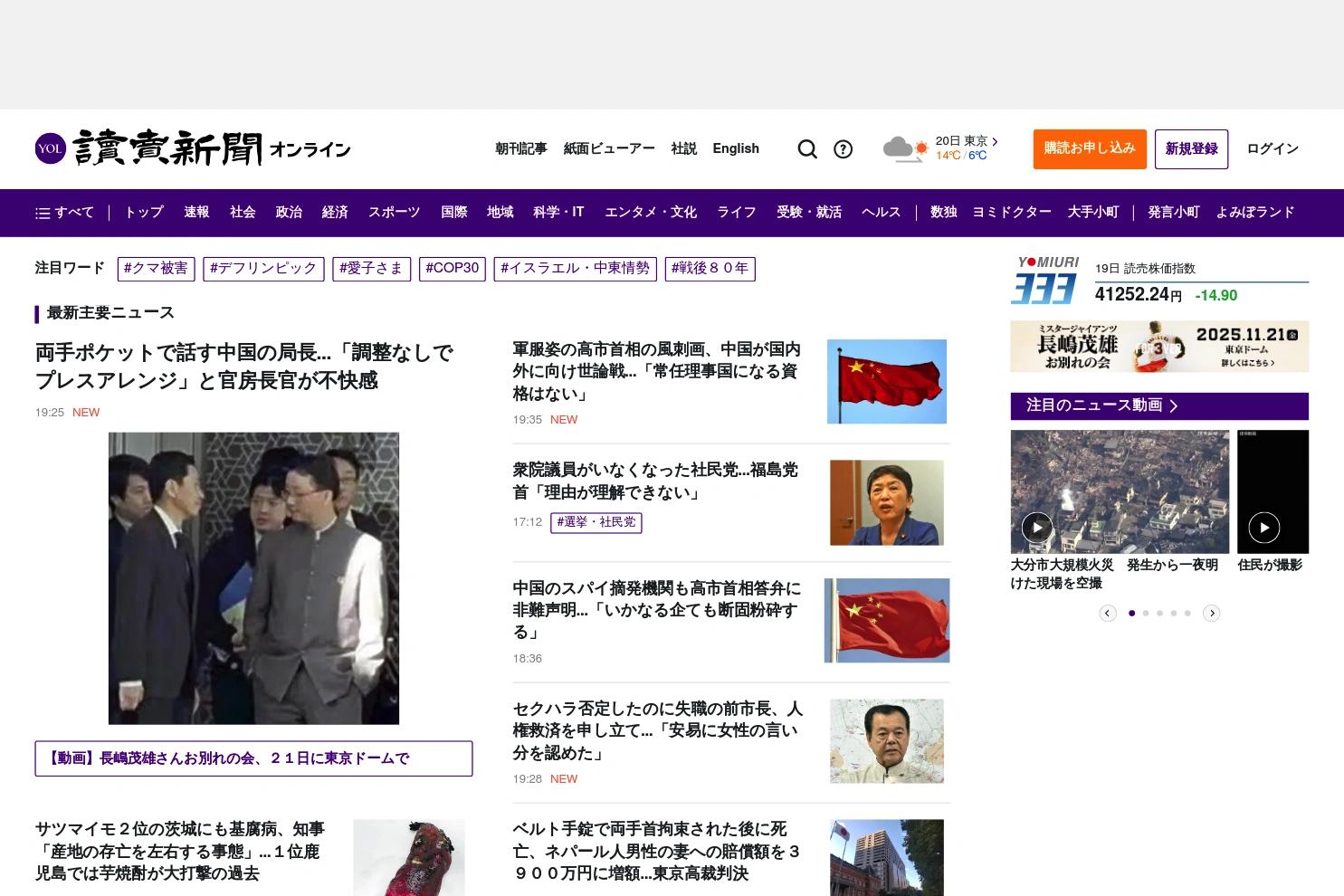
Task: Open セクハラ否定したのに失職の前市長 article
Action: tap(658, 730)
